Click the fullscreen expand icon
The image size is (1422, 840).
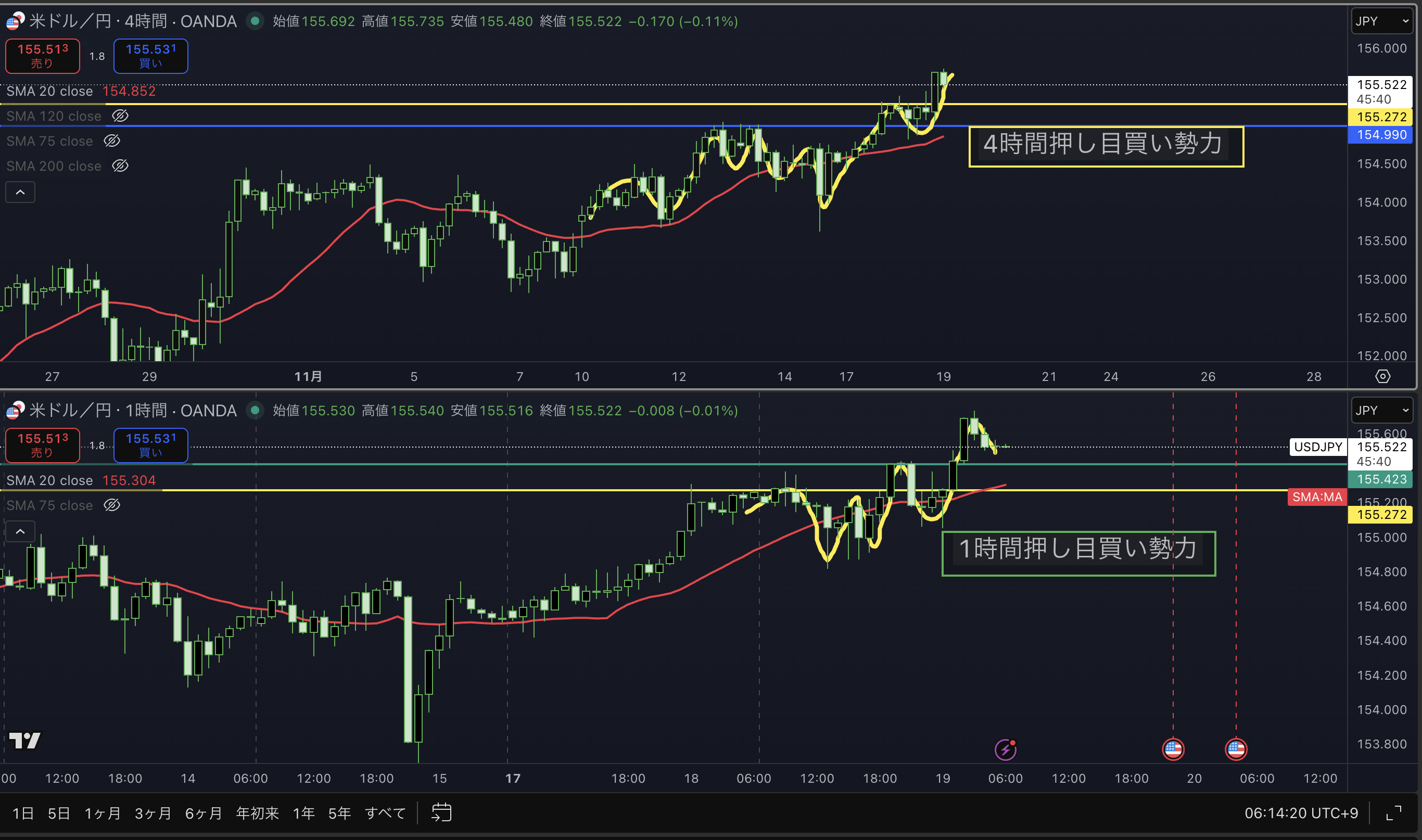pyautogui.click(x=1394, y=813)
